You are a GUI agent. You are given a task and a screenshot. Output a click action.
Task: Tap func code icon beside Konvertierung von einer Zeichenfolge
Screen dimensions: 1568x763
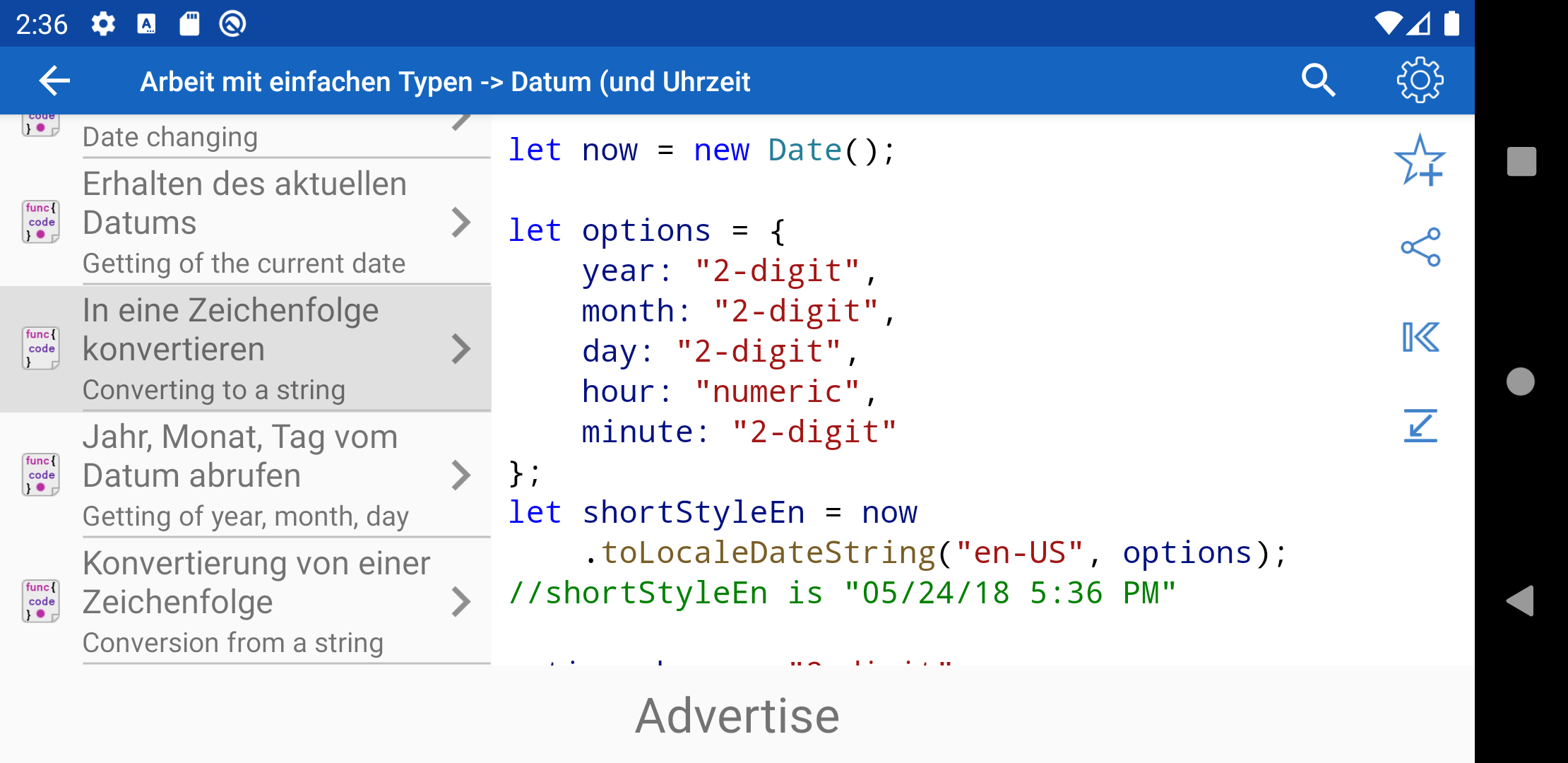[x=40, y=601]
